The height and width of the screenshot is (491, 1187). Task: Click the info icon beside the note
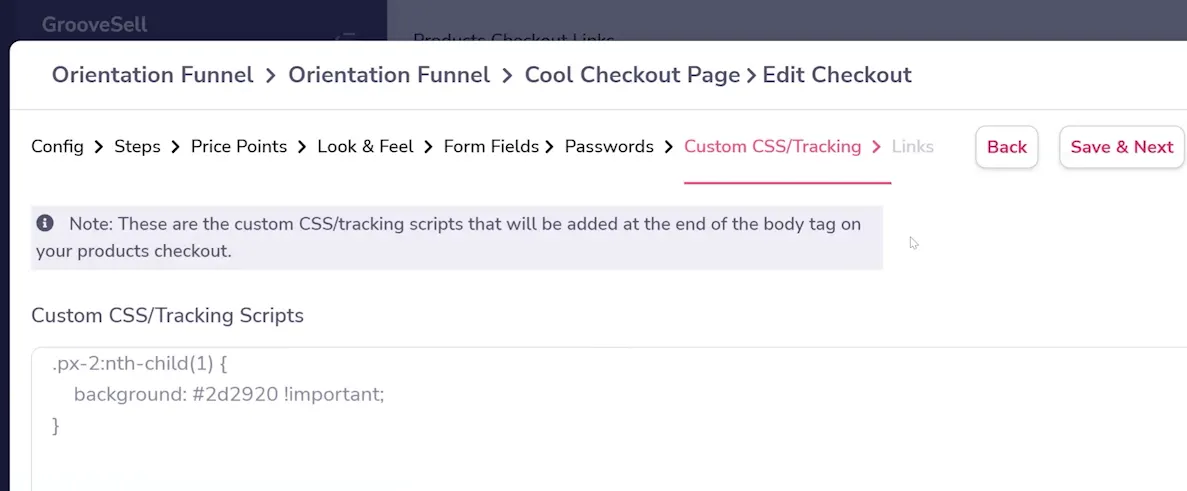coord(45,224)
